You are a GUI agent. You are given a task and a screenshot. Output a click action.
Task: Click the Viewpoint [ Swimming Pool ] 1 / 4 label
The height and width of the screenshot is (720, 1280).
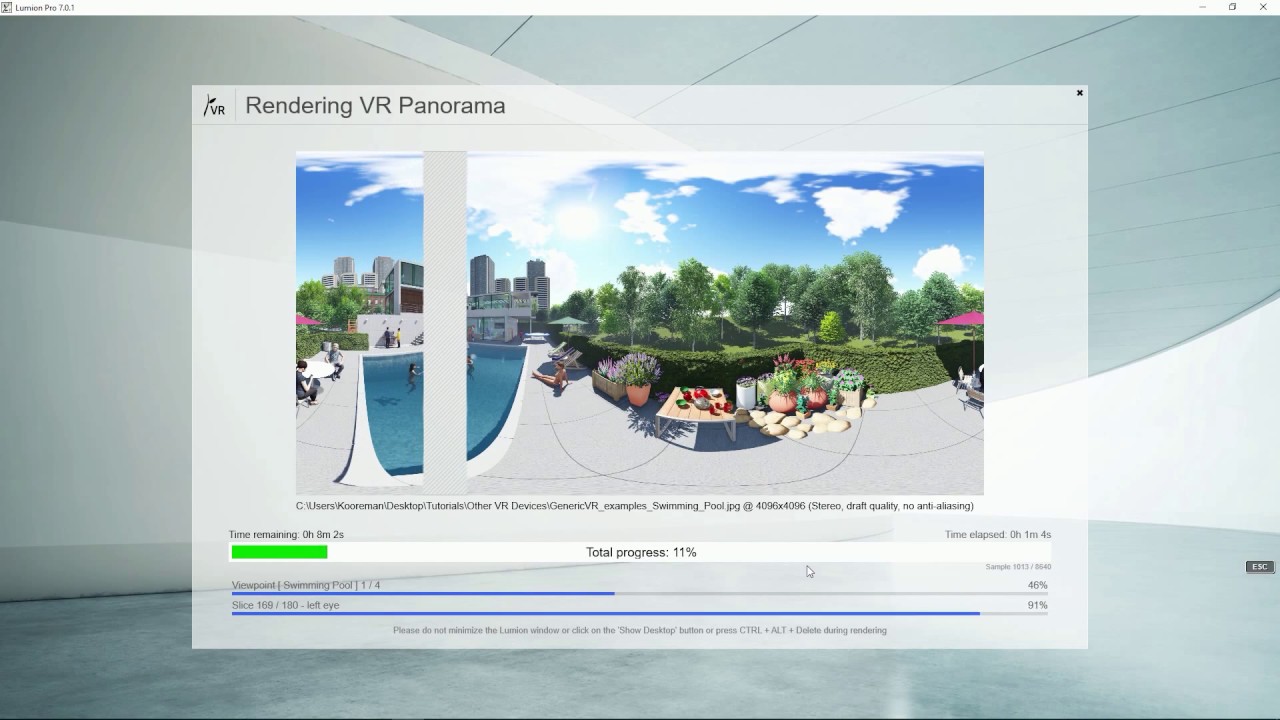(306, 585)
